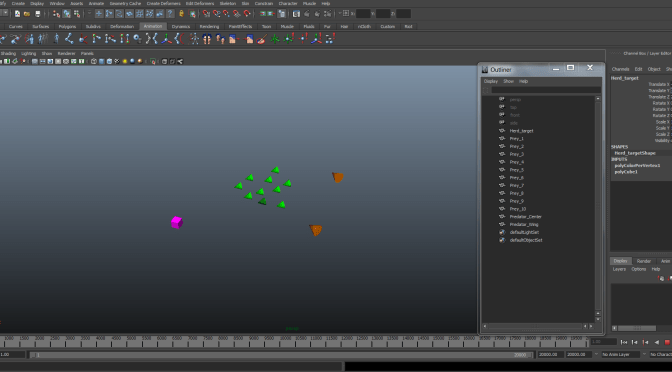This screenshot has width=672, height=372.
Task: Click the wireframe cube icon in the viewport toolbar
Action: 94,61
